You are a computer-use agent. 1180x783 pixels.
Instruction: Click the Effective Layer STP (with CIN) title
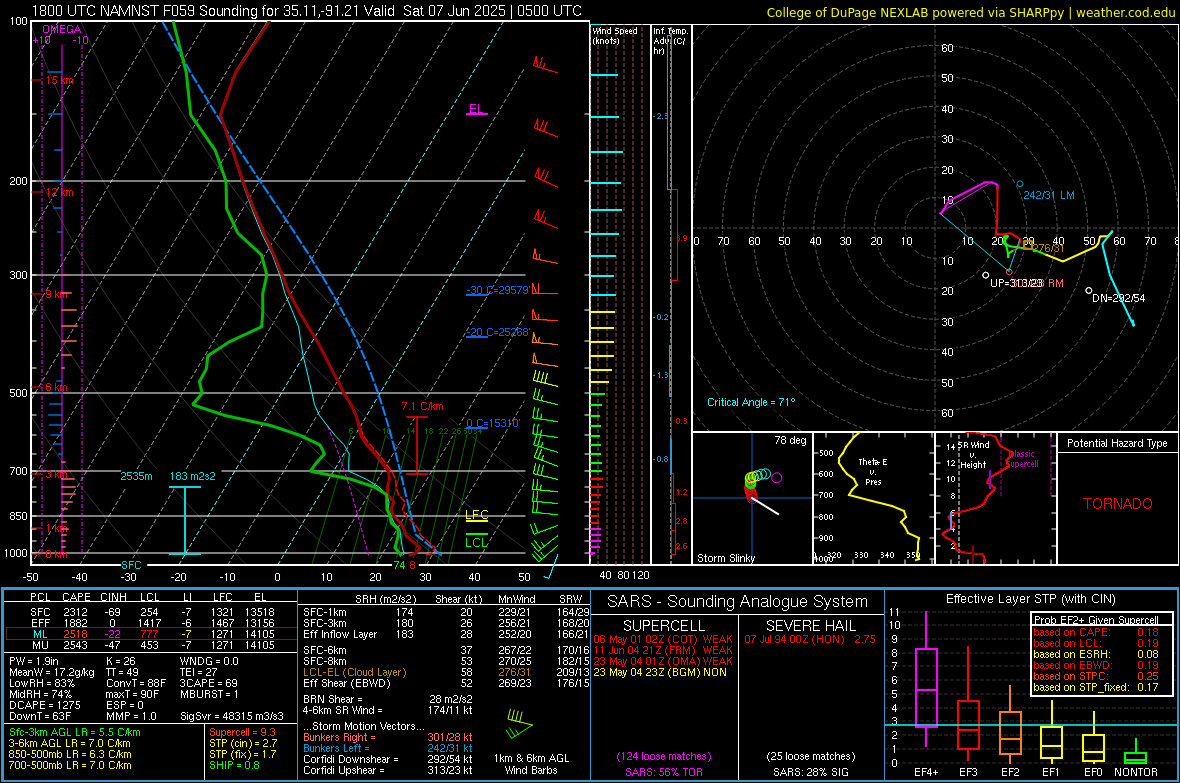point(1030,599)
